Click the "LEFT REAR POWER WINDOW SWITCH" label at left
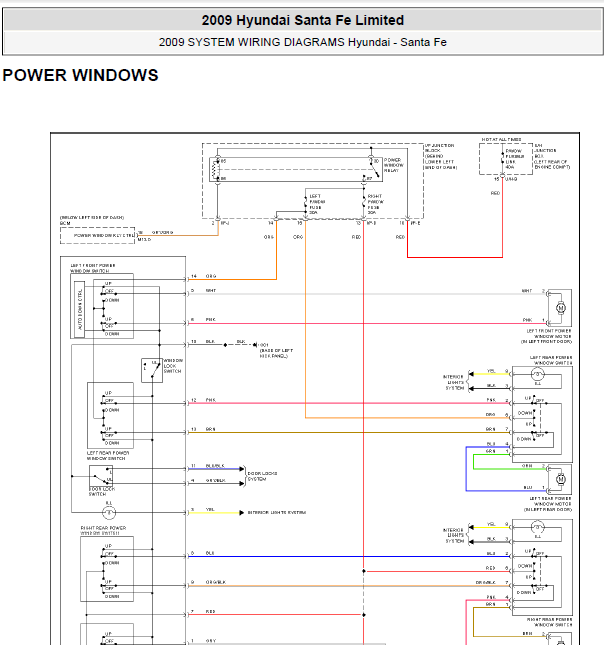The width and height of the screenshot is (604, 645). click(108, 455)
